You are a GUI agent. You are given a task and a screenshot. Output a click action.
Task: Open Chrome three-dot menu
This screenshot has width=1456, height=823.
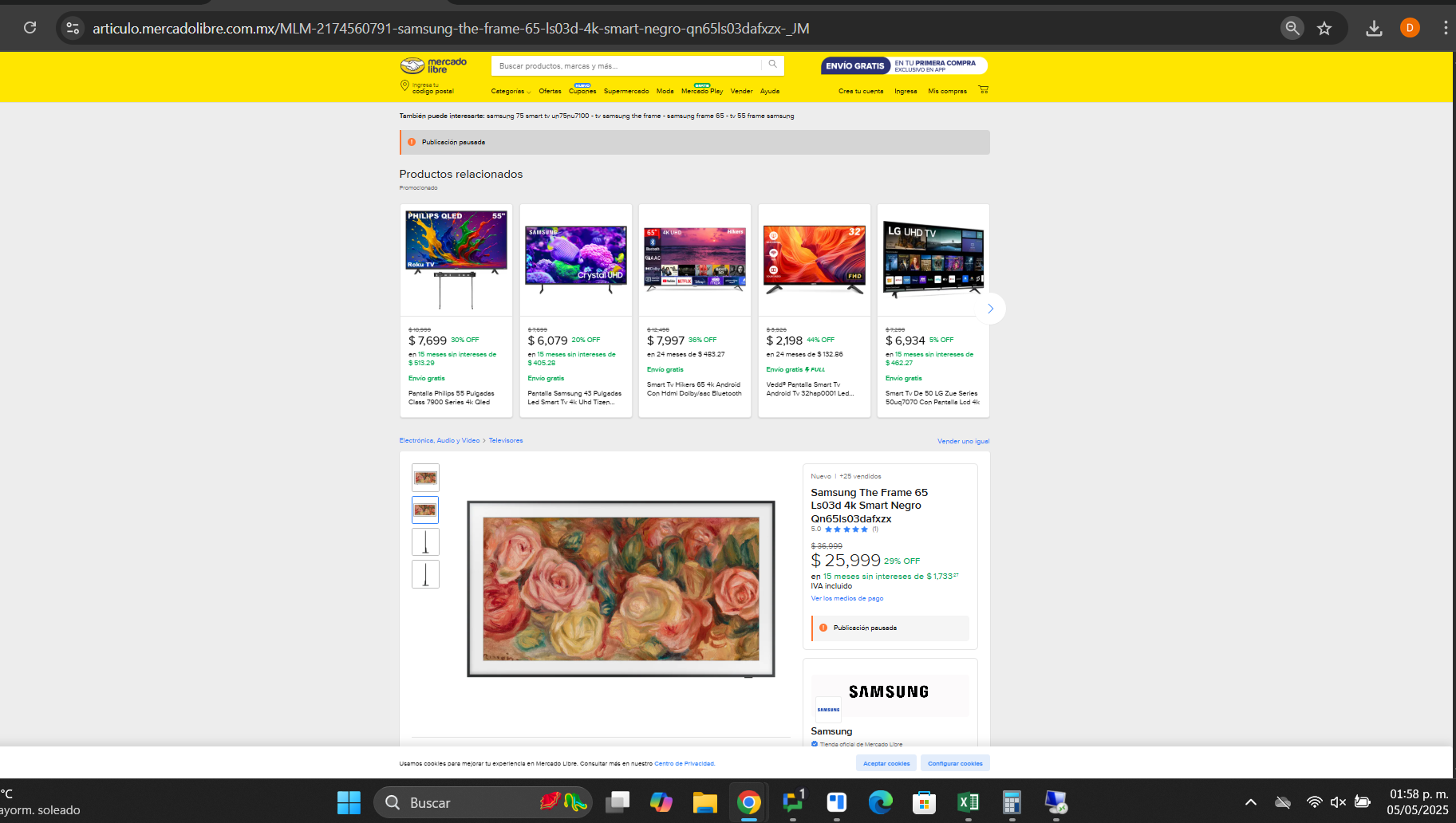pyautogui.click(x=1445, y=28)
